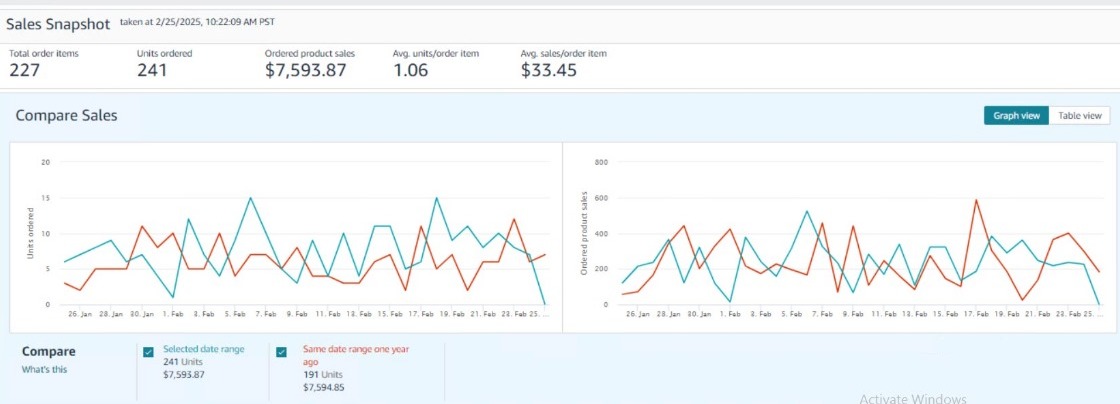Click the Ordered product sales axis title
1120x404 pixels.
[x=584, y=233]
